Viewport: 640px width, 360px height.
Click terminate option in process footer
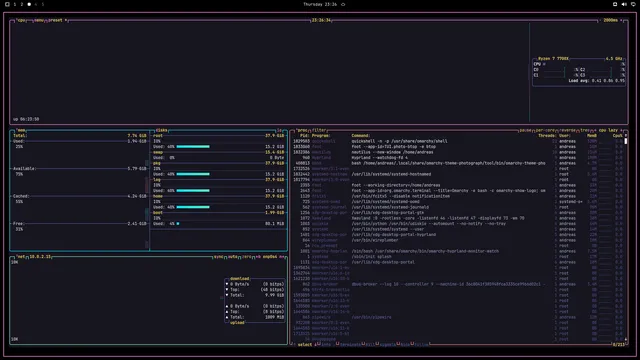click(x=351, y=344)
